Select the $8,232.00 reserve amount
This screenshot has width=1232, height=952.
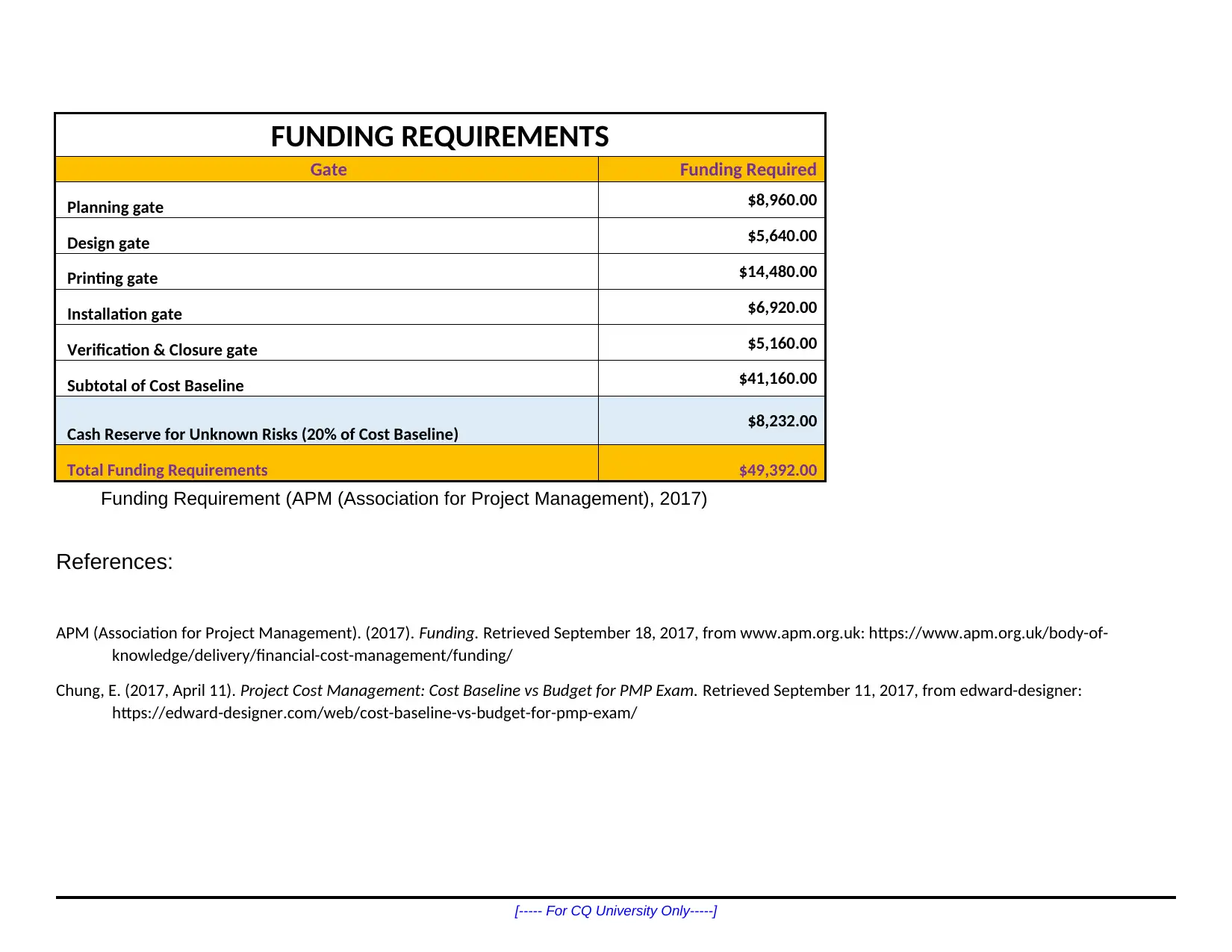(x=783, y=421)
